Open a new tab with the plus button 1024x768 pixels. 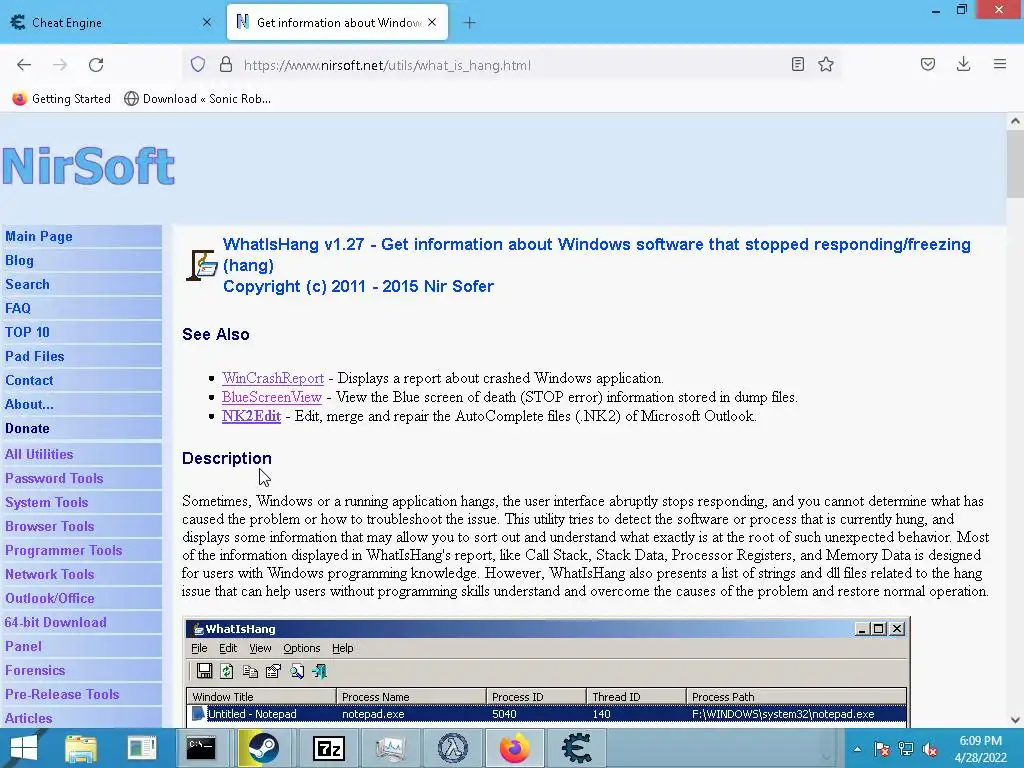469,23
